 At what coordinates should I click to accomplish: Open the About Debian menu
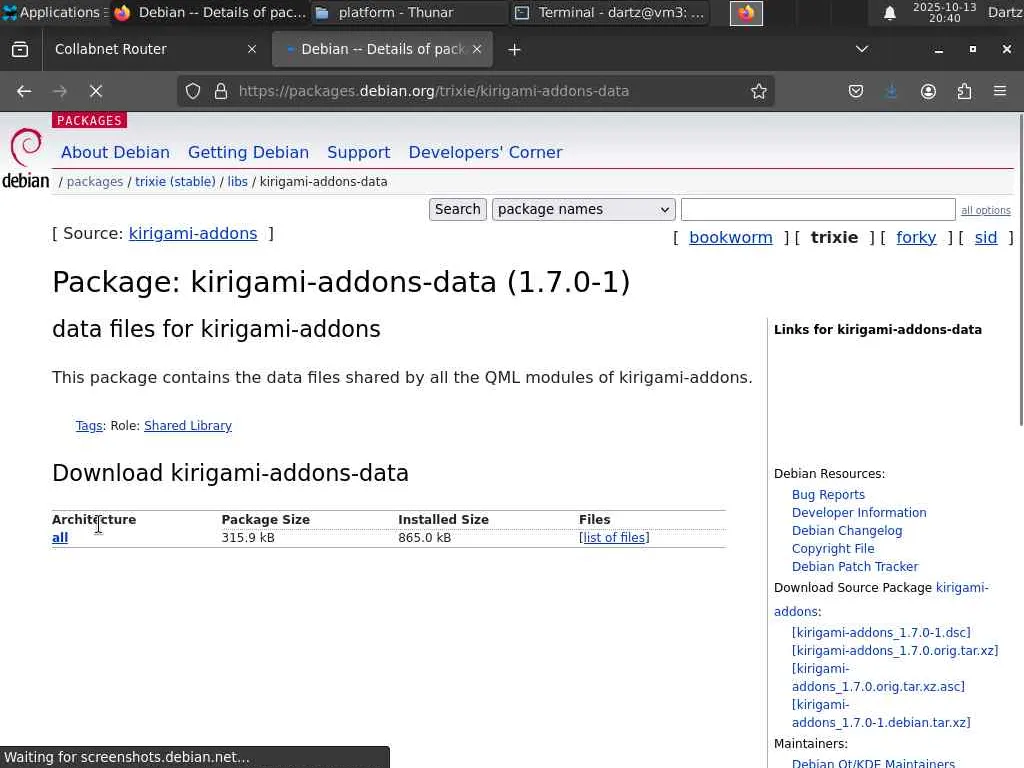pyautogui.click(x=116, y=152)
